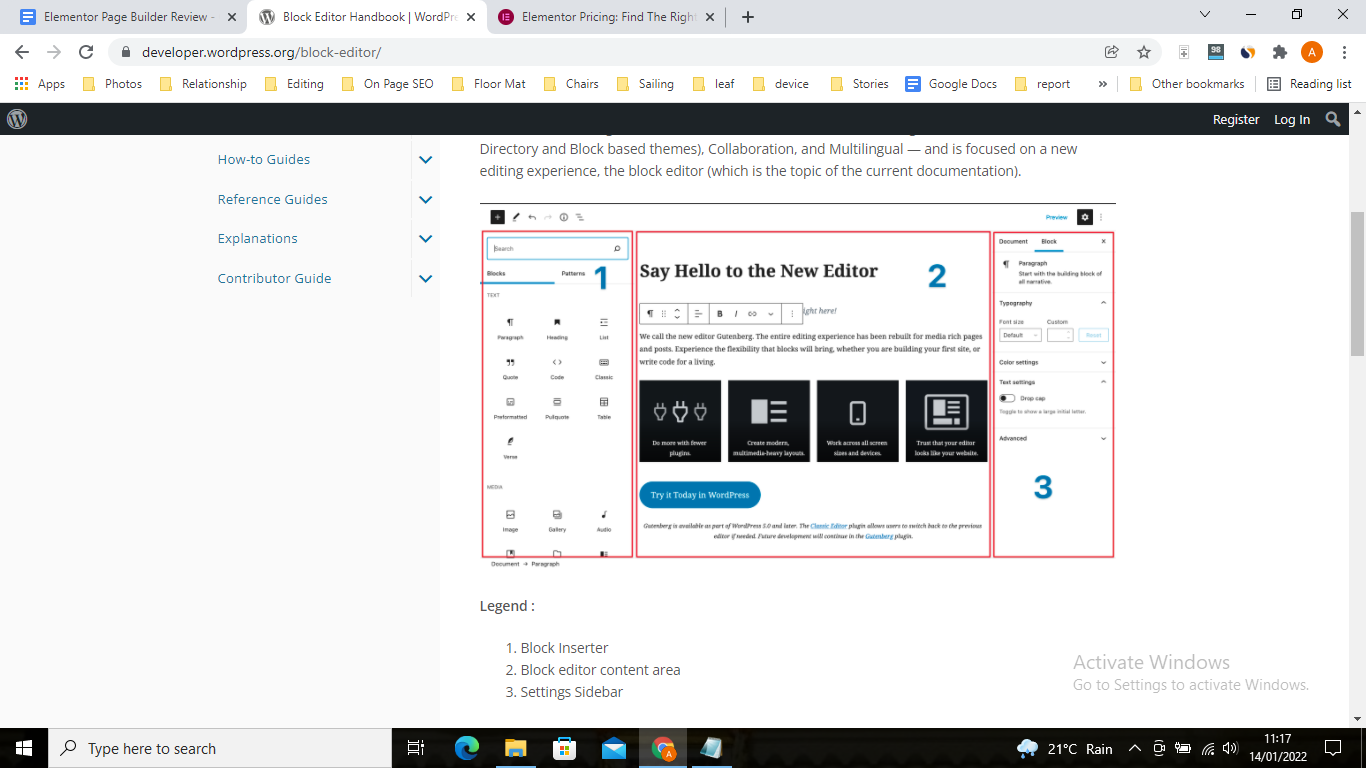Open Microsoft Store from the taskbar
Image resolution: width=1366 pixels, height=768 pixels.
(565, 748)
